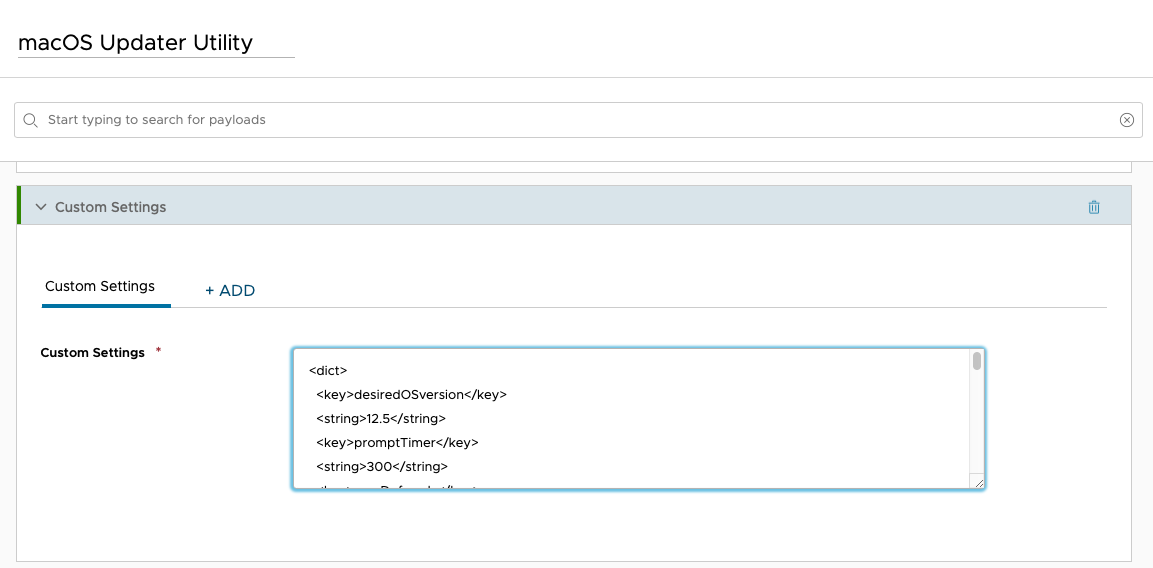The height and width of the screenshot is (568, 1153).
Task: Add another settings tab with + ADD
Action: coord(230,291)
